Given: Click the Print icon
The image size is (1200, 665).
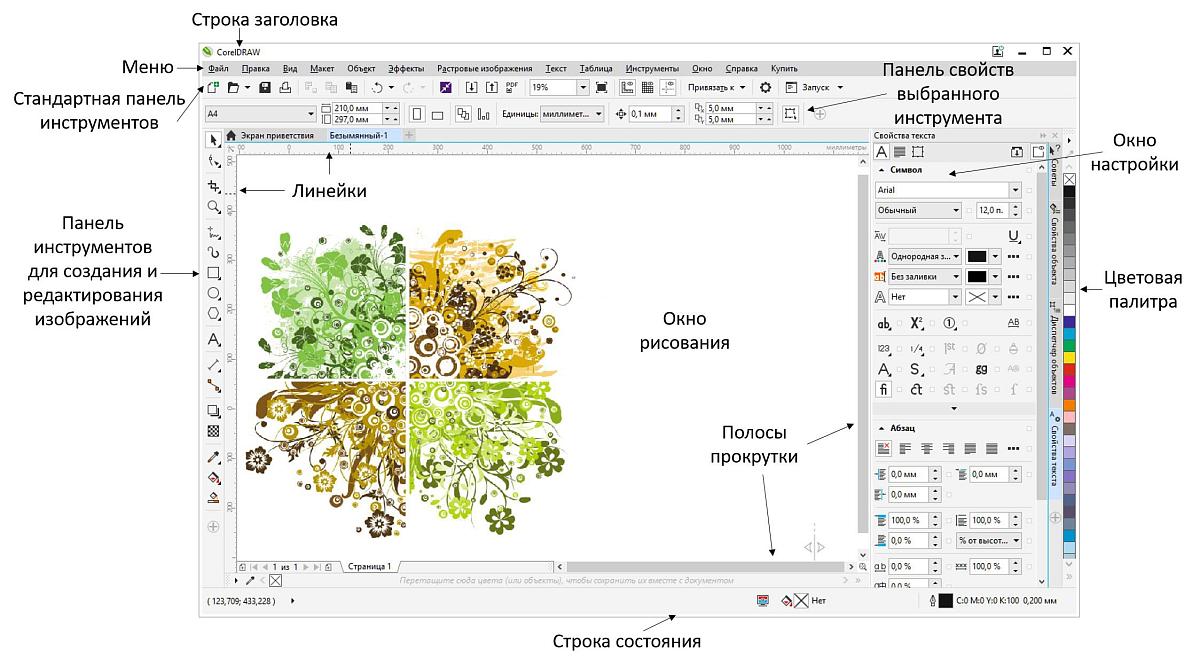Looking at the screenshot, I should (286, 88).
